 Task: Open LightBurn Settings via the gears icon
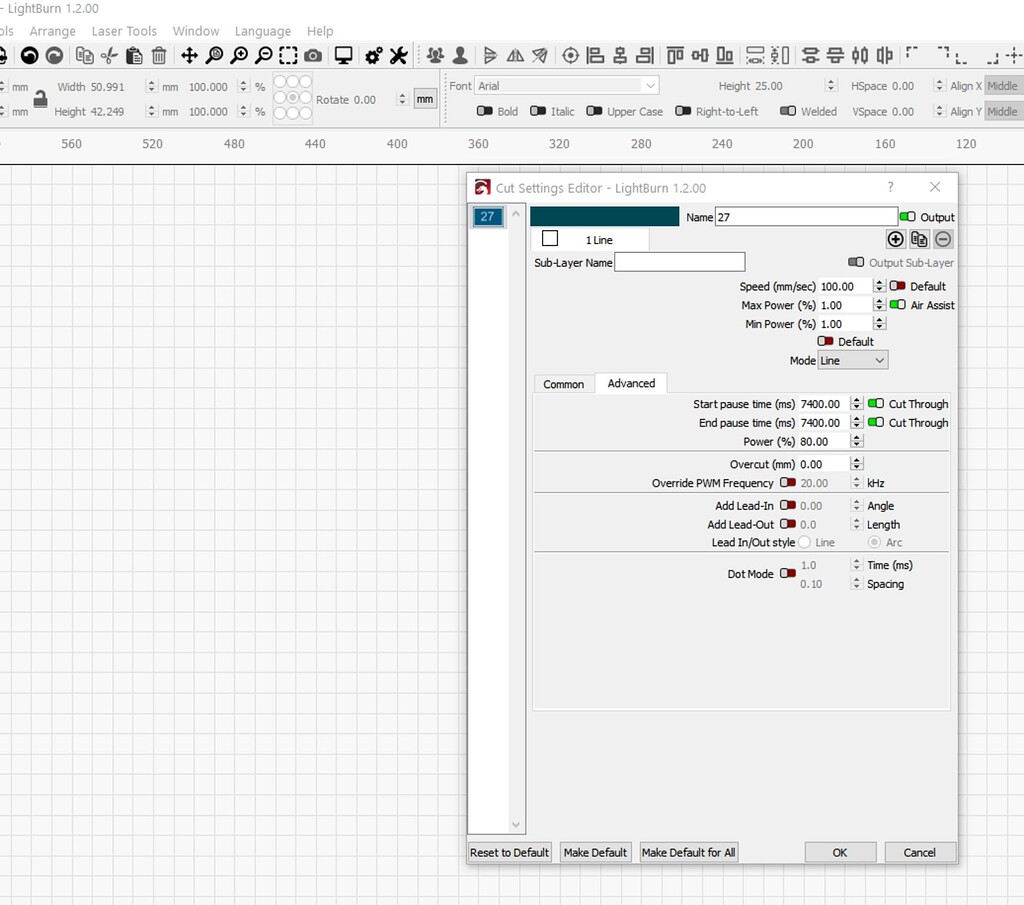[x=373, y=55]
